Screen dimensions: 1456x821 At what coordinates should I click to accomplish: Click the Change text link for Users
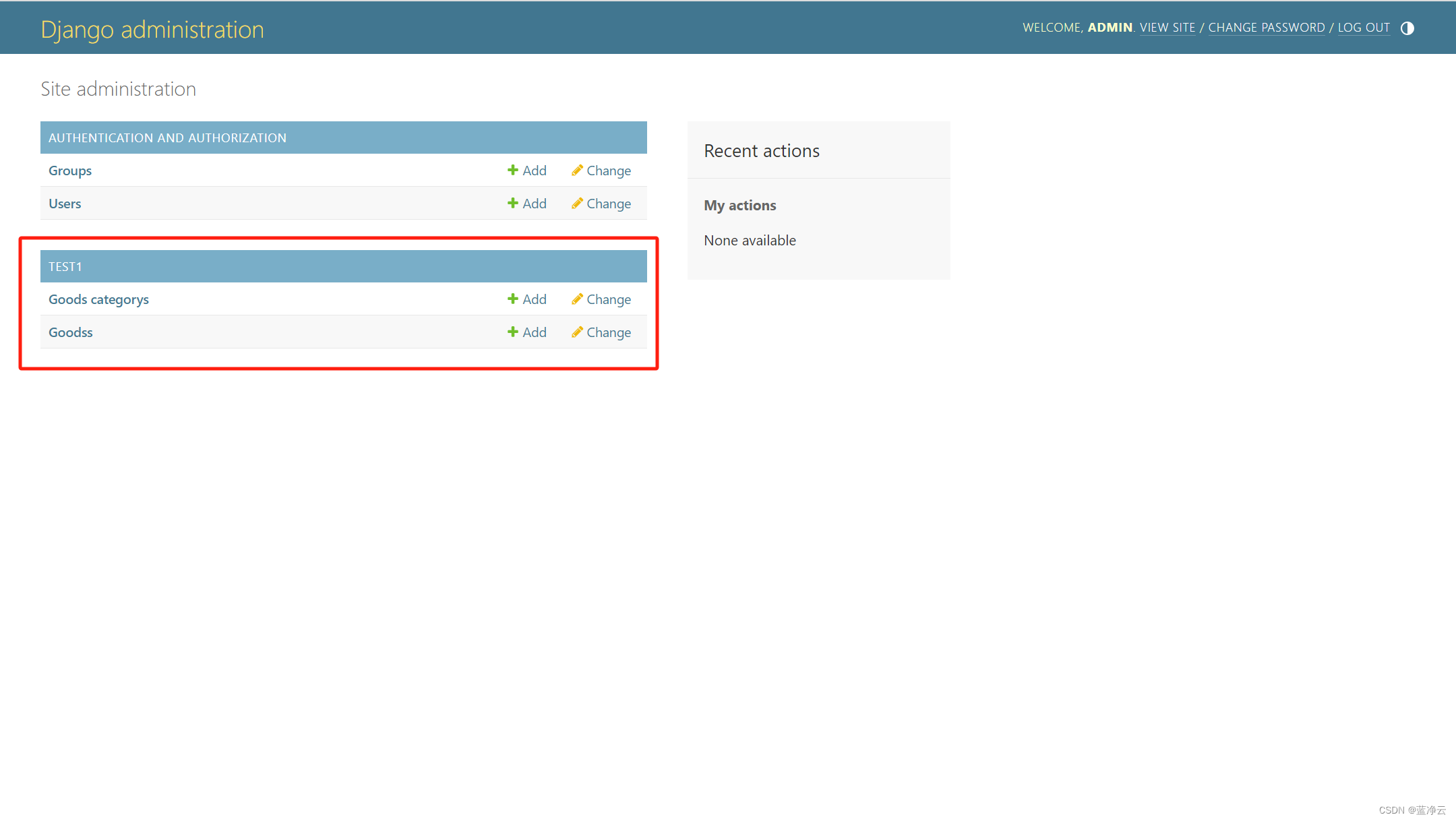coord(609,204)
